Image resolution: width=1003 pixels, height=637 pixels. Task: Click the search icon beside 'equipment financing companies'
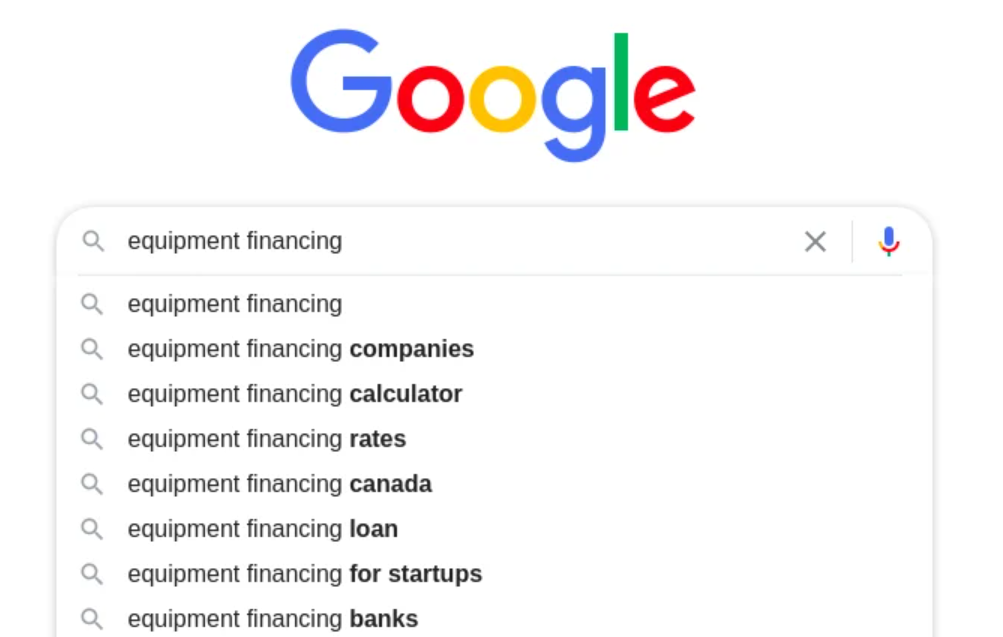click(x=92, y=349)
